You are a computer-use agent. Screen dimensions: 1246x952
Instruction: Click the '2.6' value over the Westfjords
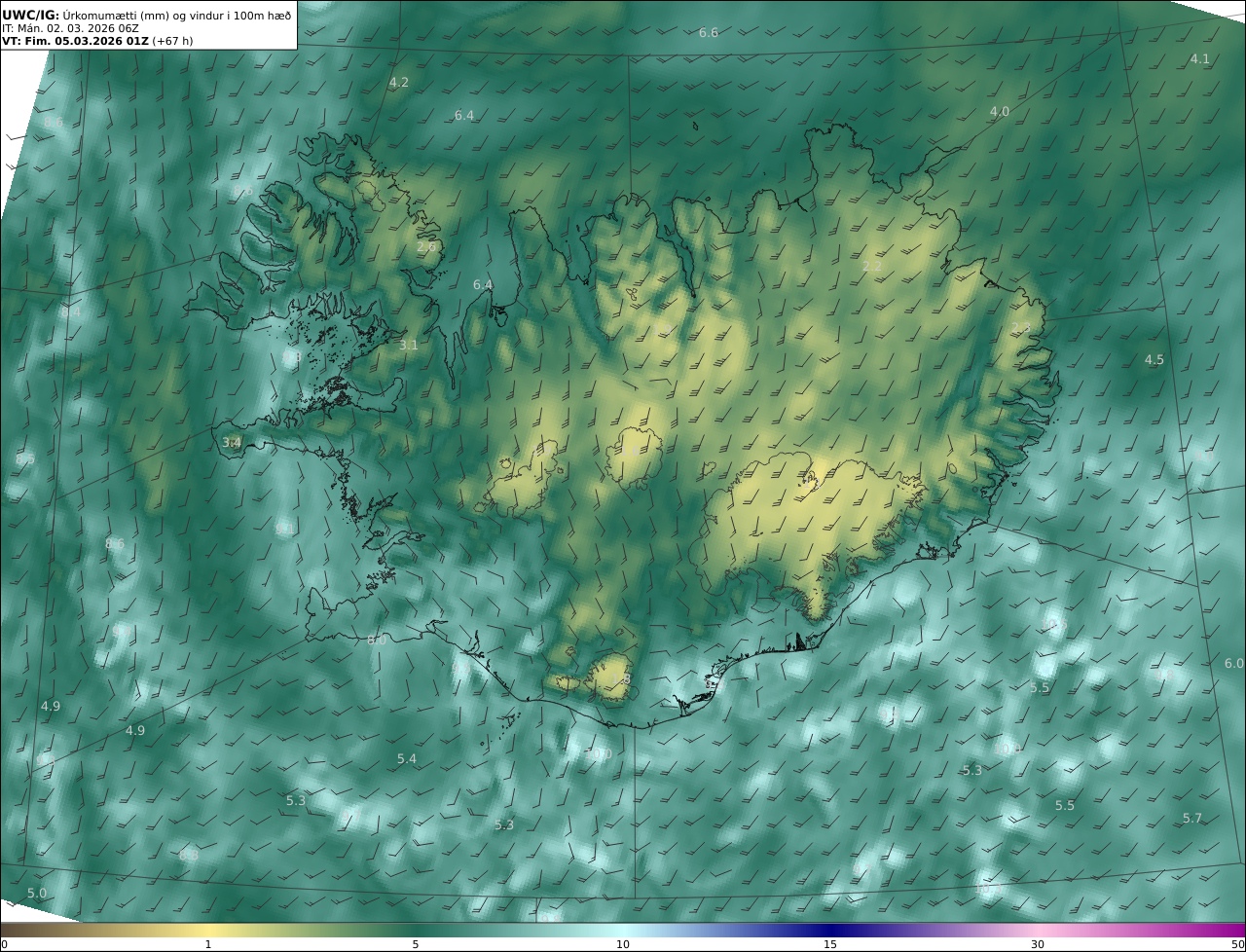pyautogui.click(x=426, y=247)
